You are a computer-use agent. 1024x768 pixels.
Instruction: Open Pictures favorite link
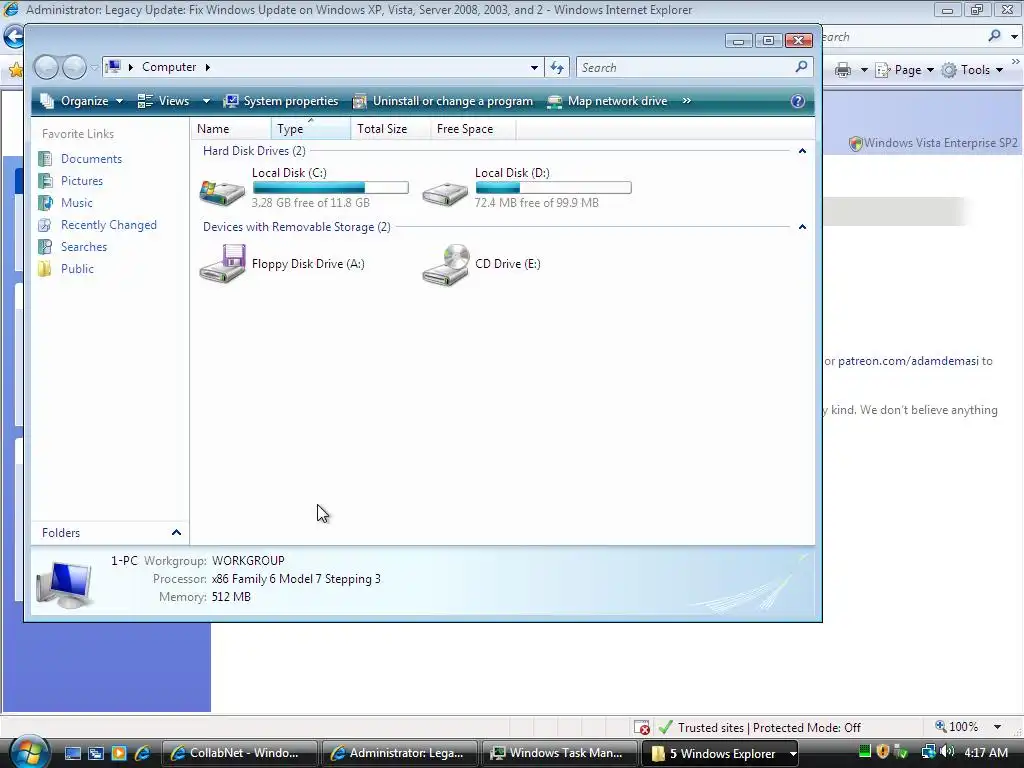click(x=82, y=181)
